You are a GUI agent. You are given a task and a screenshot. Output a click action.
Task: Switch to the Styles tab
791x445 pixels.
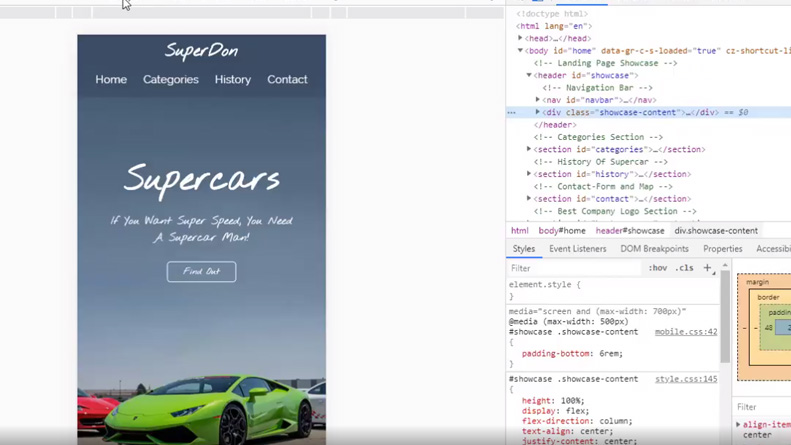[x=524, y=249]
